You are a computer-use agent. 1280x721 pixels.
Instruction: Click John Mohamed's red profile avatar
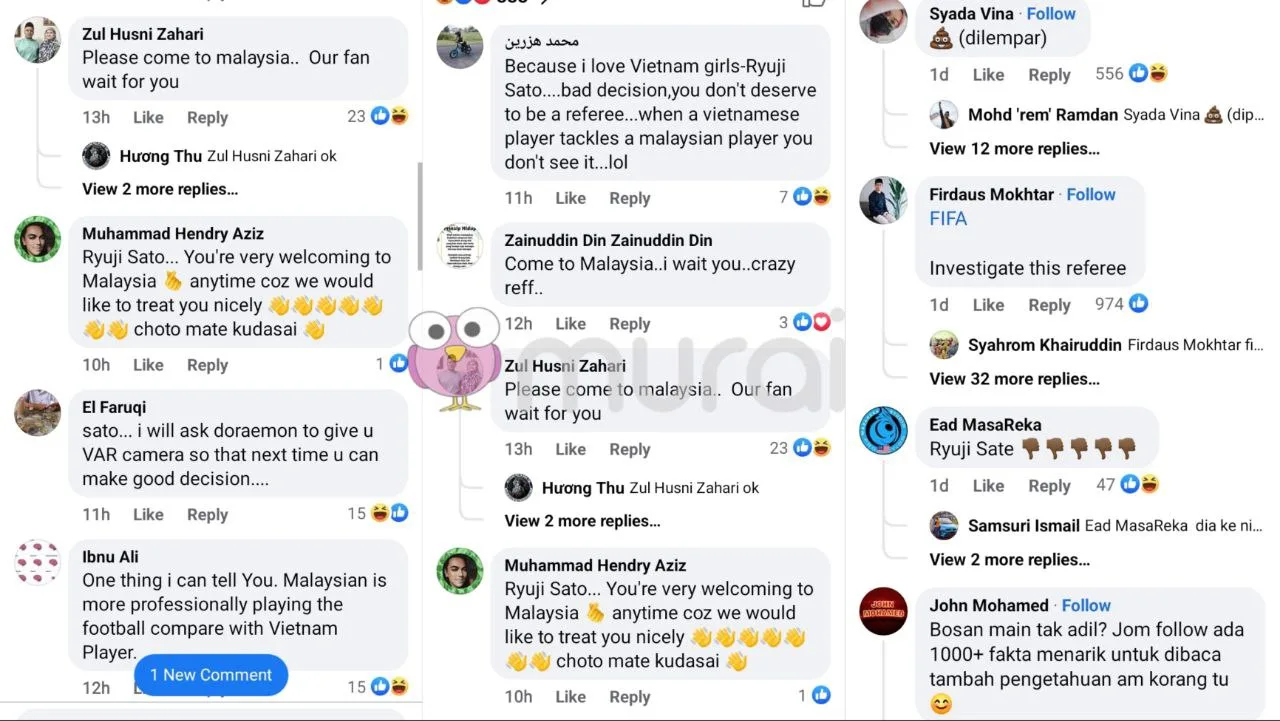[x=883, y=611]
